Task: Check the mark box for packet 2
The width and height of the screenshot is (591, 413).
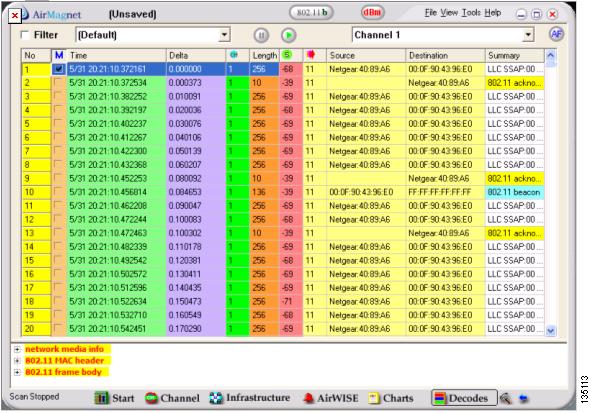Action: 59,83
